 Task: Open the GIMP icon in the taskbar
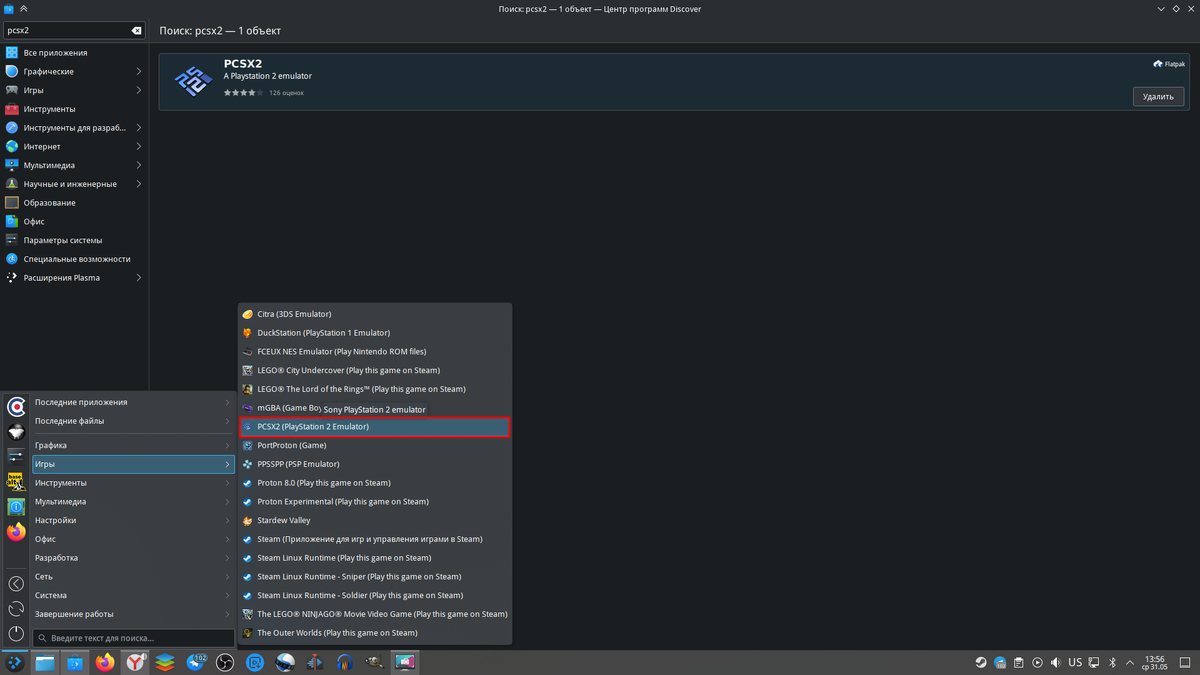(375, 662)
